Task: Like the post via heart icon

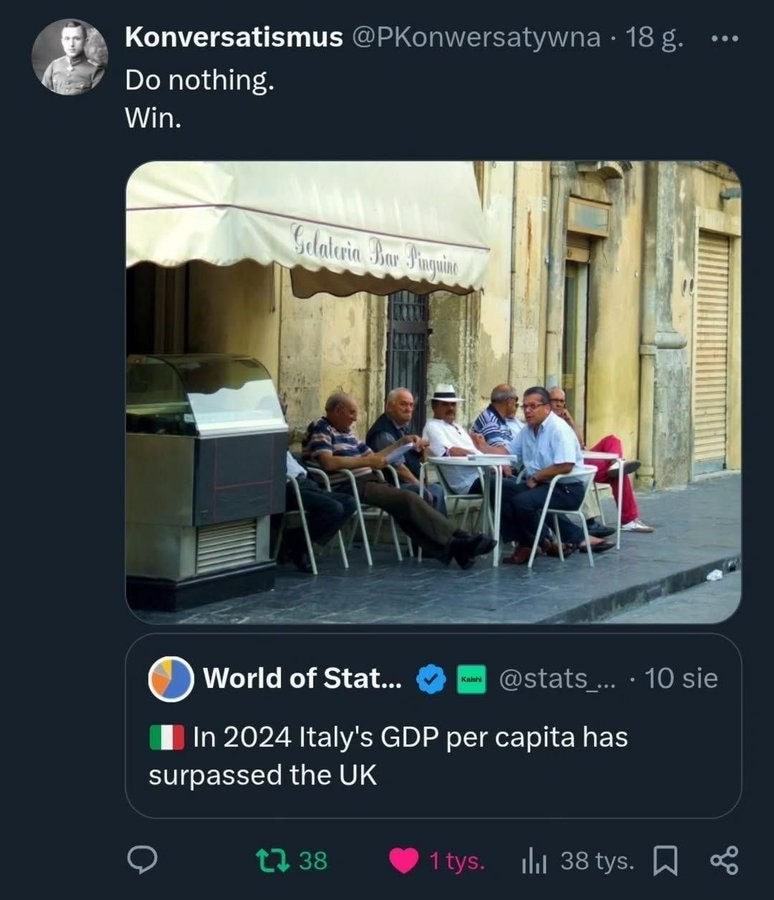Action: tap(403, 860)
